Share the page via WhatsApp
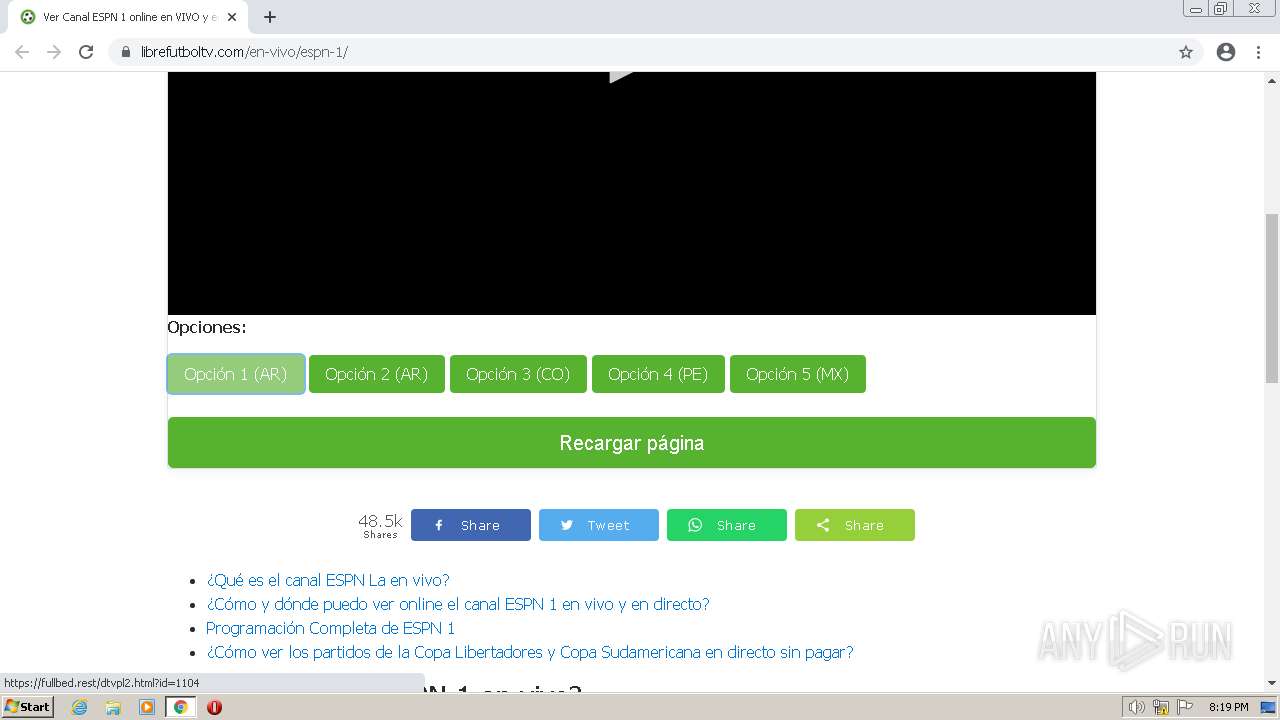 (727, 525)
